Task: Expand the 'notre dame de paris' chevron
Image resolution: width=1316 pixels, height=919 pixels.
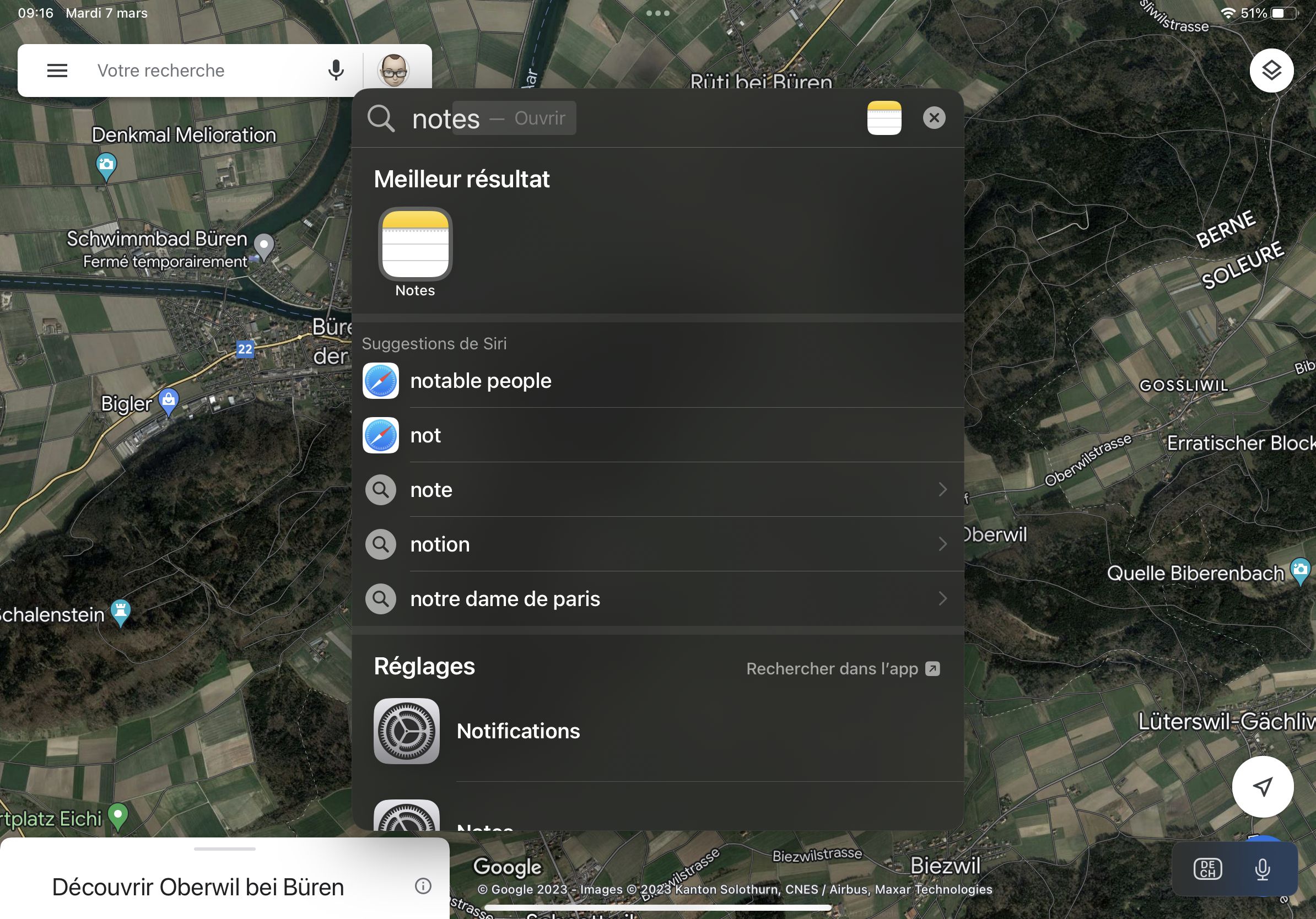Action: [x=942, y=598]
